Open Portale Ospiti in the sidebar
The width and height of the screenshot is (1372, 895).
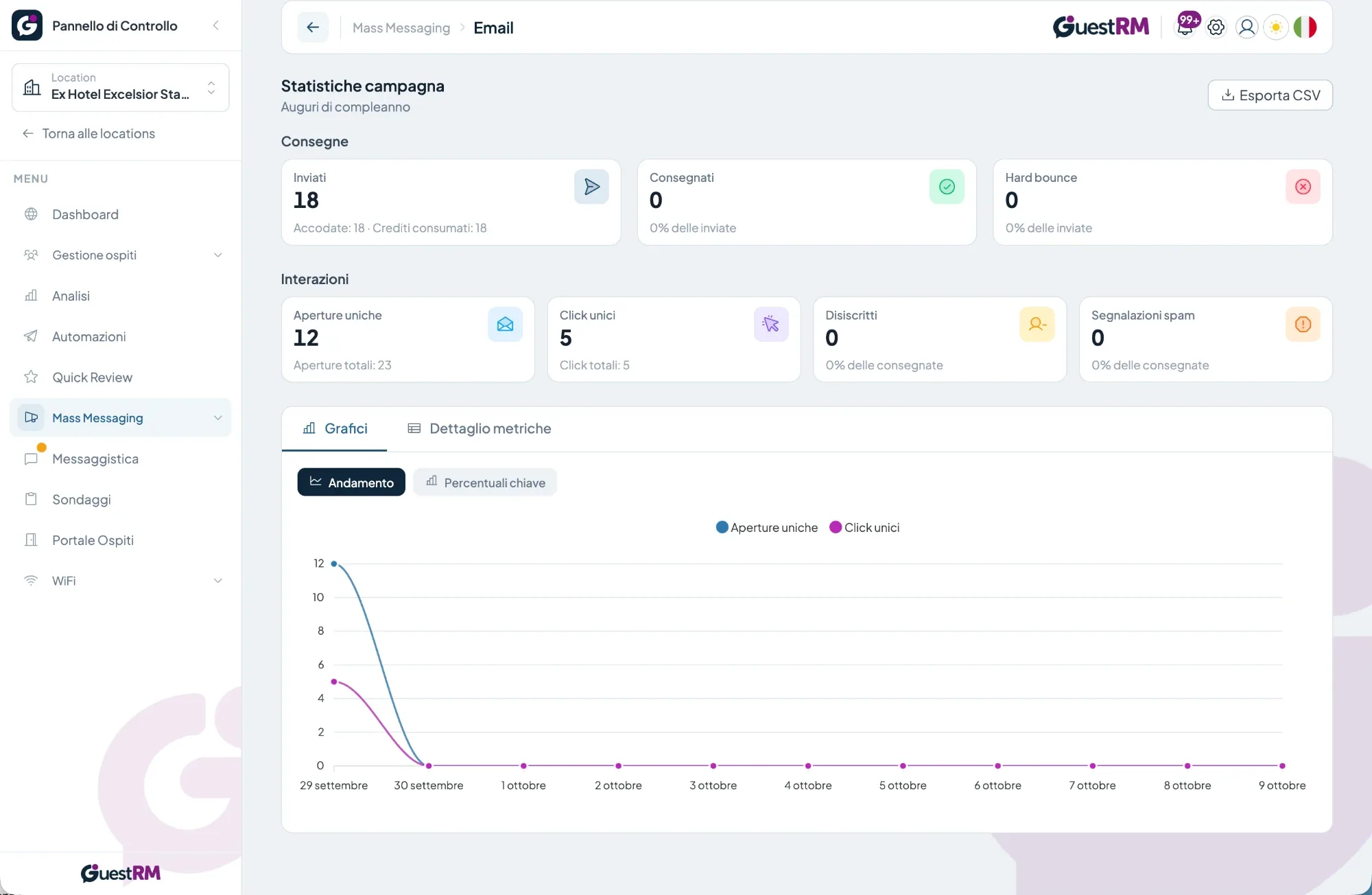tap(120, 540)
